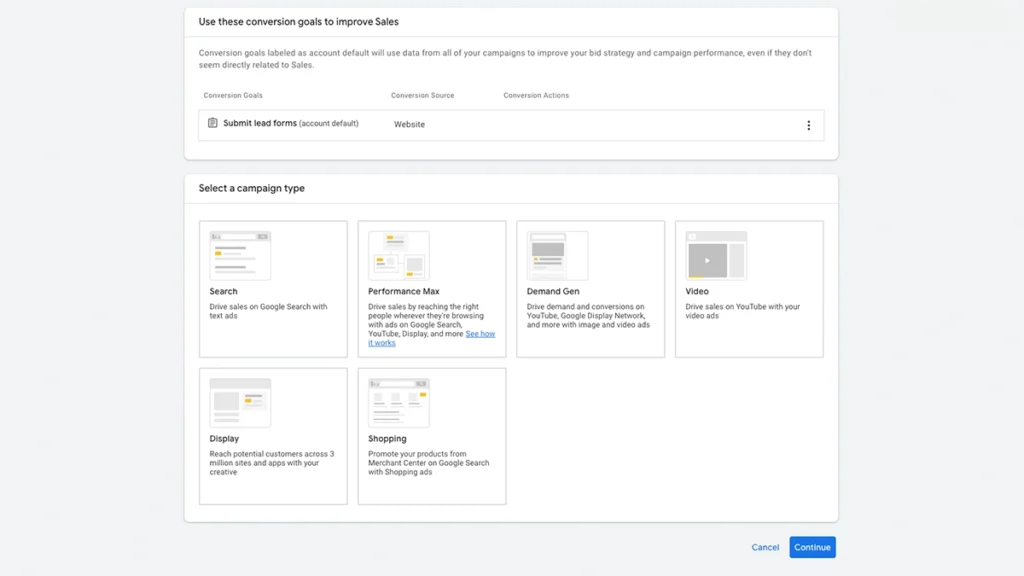This screenshot has width=1024, height=576.
Task: Click 'Promote your products' Shopping description
Action: pos(428,462)
